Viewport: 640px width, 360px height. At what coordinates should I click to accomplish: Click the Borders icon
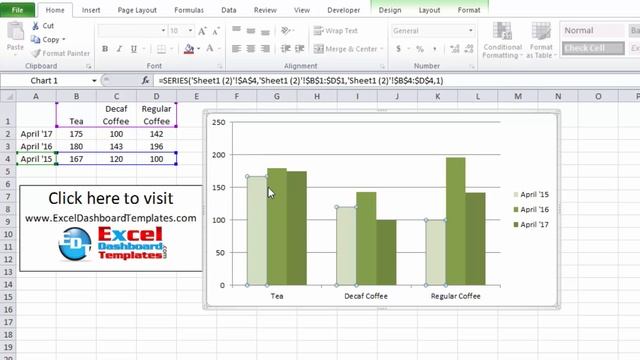tap(161, 49)
